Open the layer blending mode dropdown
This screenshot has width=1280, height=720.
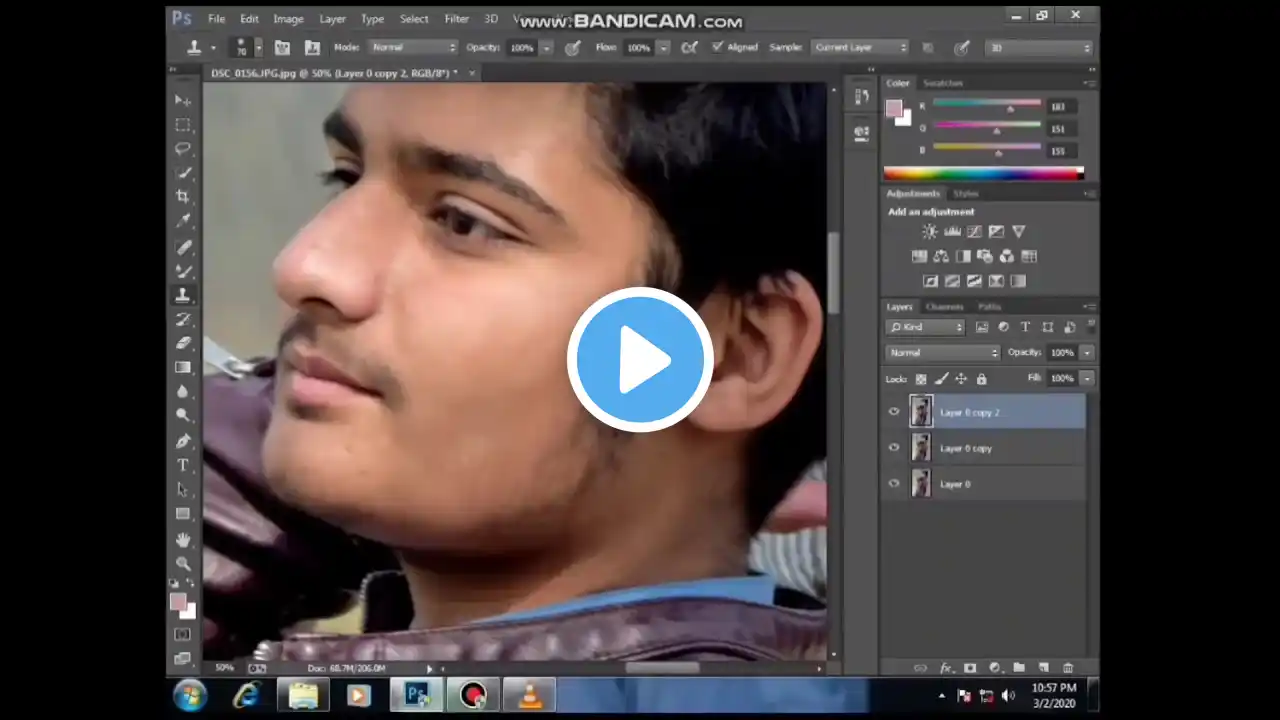(942, 352)
